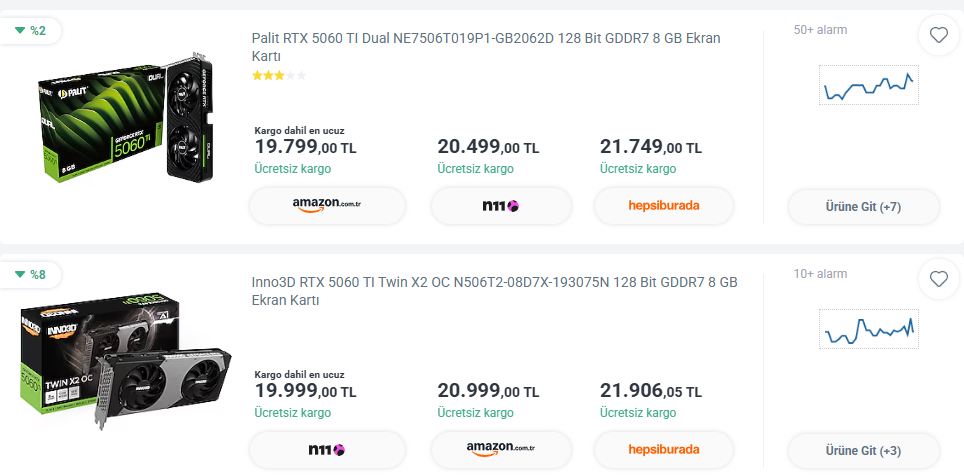Screen dimensions: 964x475
Task: Favorite the Palit RTX 5060 Ti with heart icon
Action: click(938, 36)
